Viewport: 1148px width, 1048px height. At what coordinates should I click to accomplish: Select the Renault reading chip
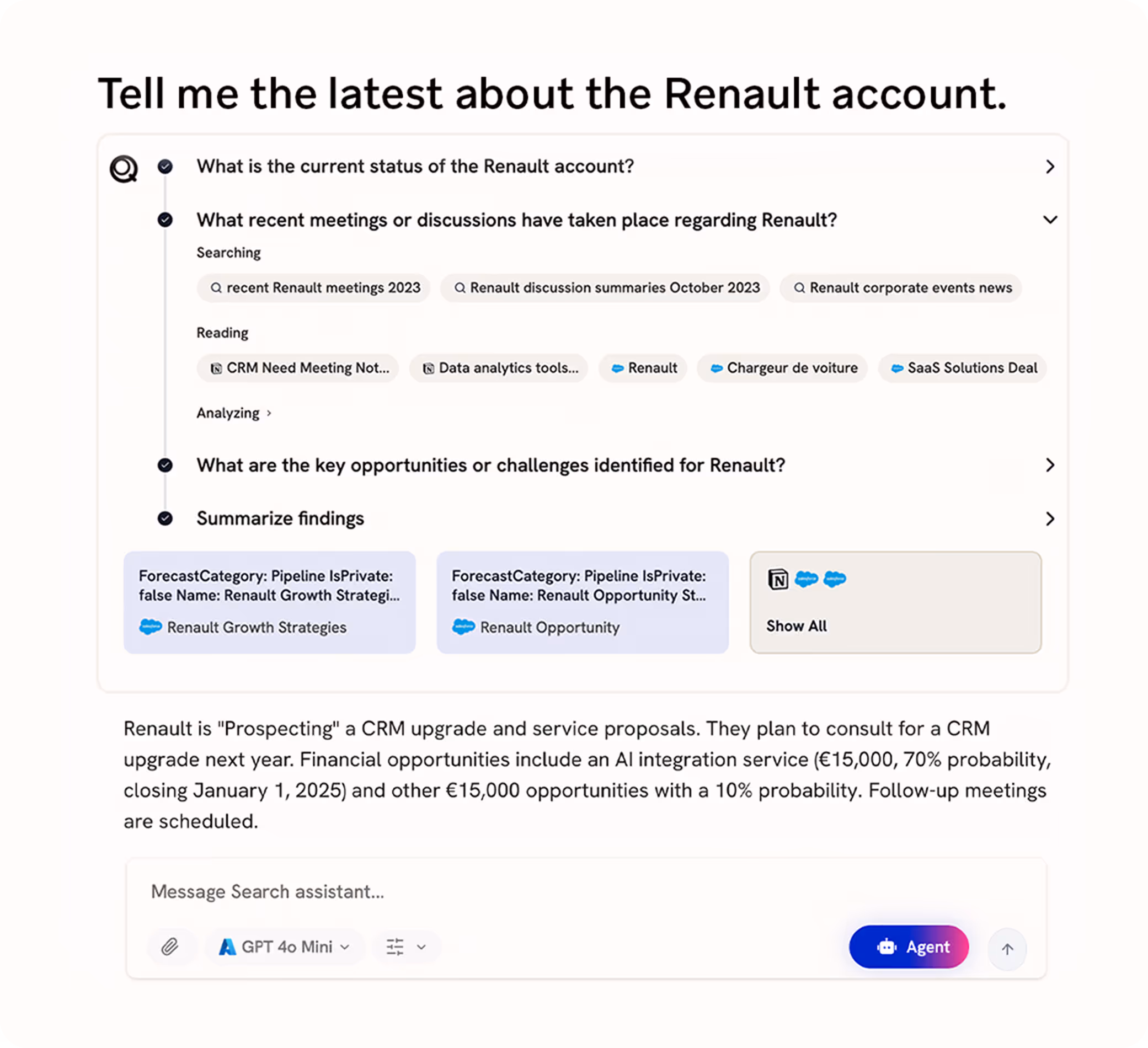[x=642, y=368]
